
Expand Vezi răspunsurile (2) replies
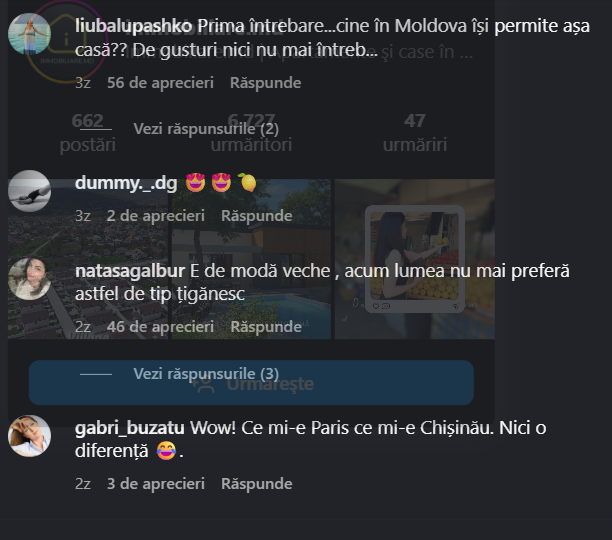tap(206, 129)
